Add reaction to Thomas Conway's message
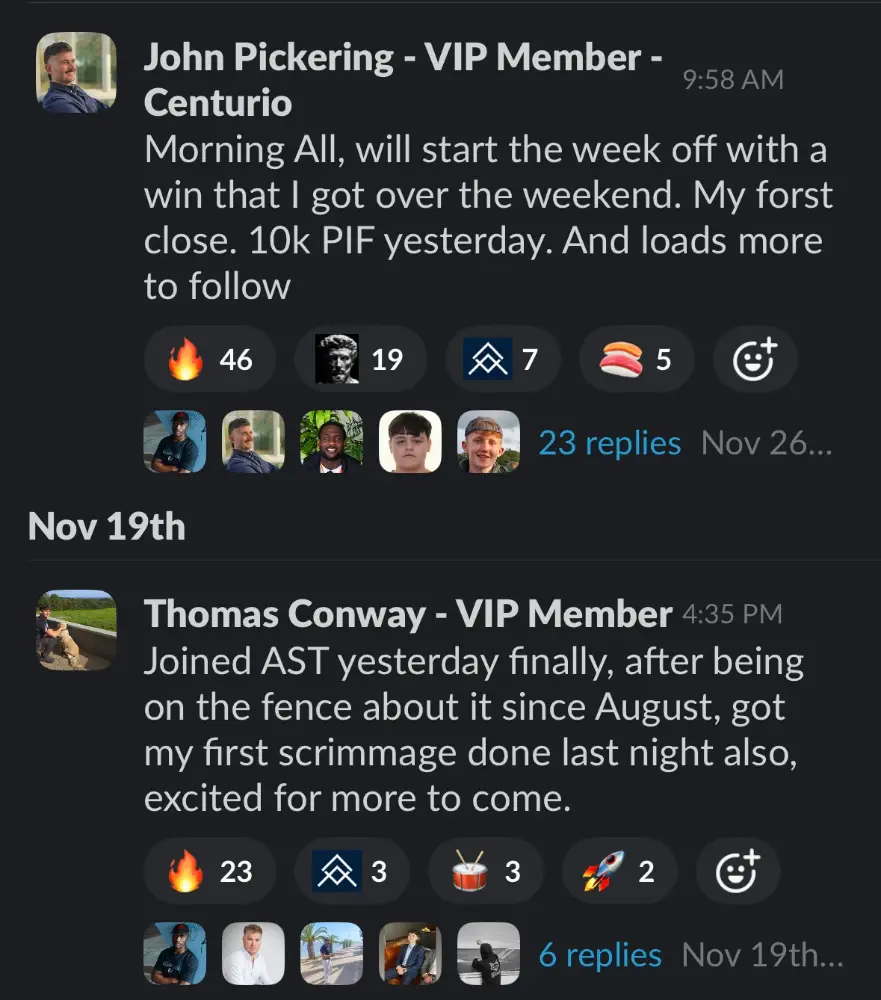The image size is (881, 1000). (738, 871)
